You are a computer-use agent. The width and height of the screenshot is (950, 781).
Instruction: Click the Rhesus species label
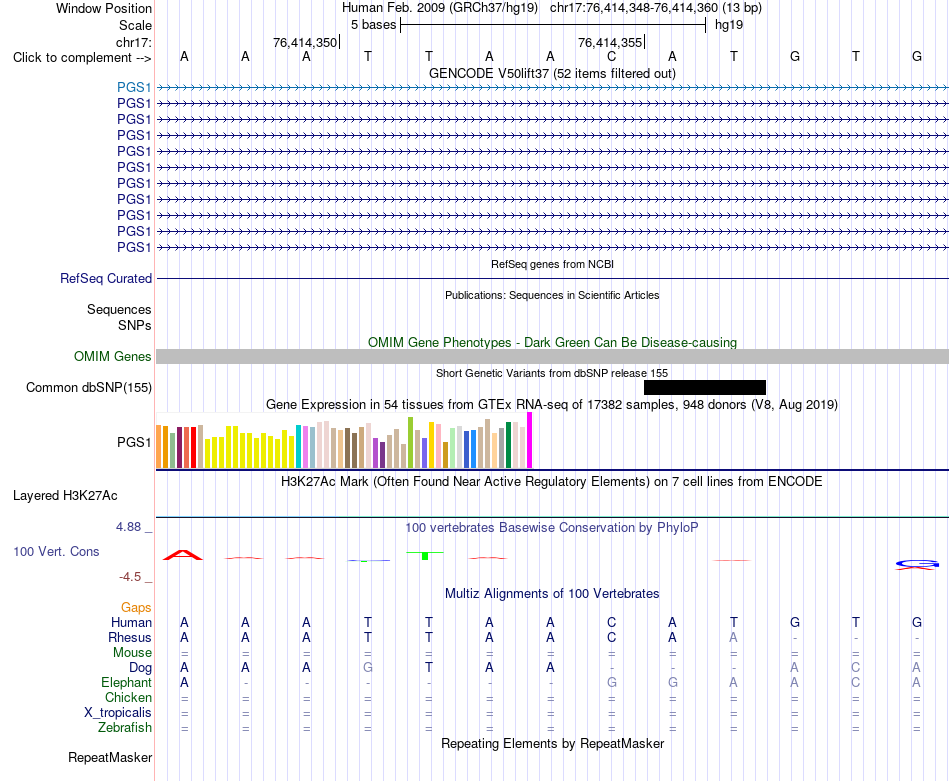click(x=130, y=637)
